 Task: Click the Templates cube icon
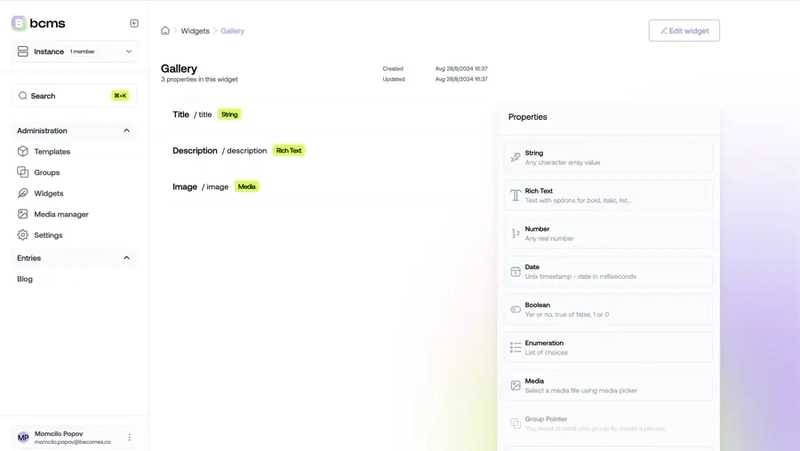click(22, 151)
